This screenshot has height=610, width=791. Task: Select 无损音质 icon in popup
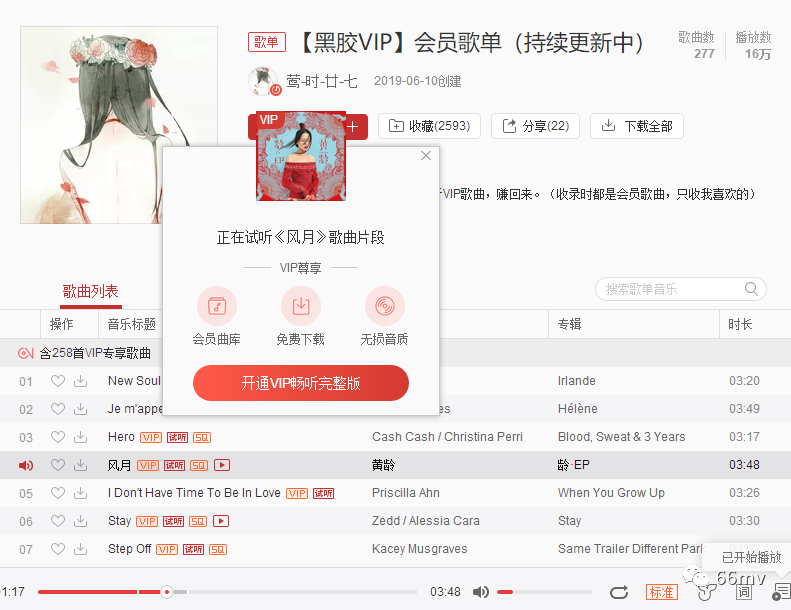pyautogui.click(x=384, y=306)
